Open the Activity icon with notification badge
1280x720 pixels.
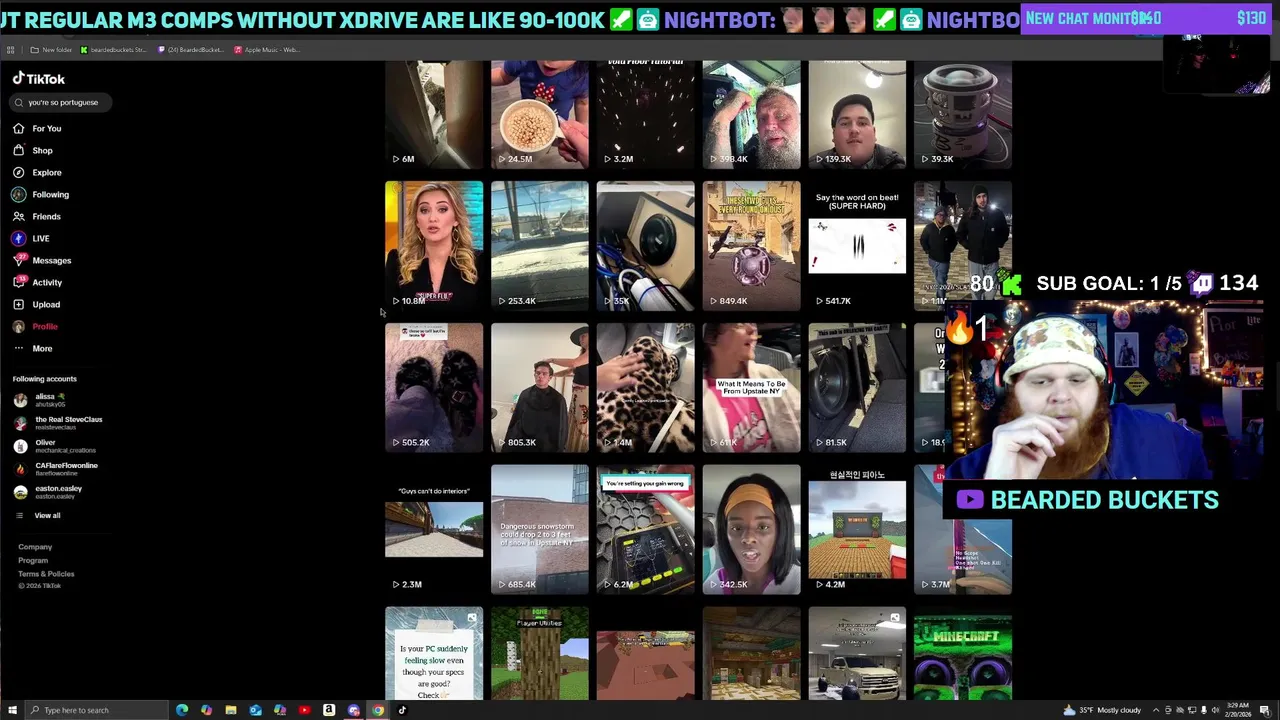click(x=18, y=282)
